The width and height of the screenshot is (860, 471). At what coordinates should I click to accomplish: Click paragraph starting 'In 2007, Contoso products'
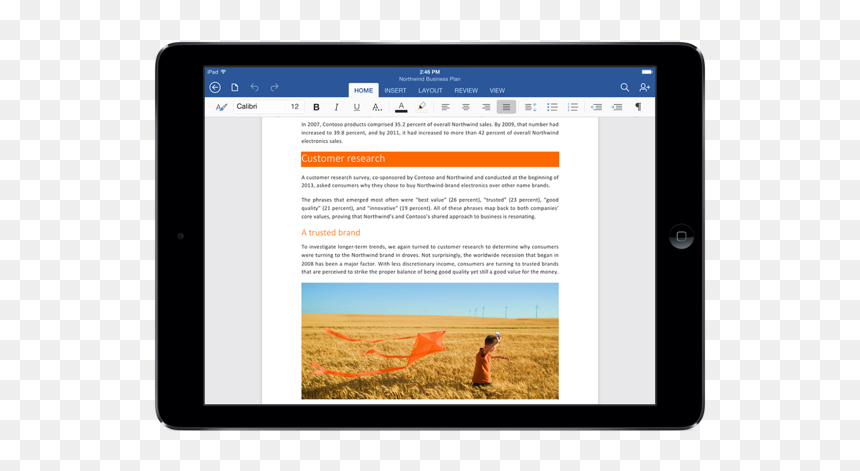[430, 133]
